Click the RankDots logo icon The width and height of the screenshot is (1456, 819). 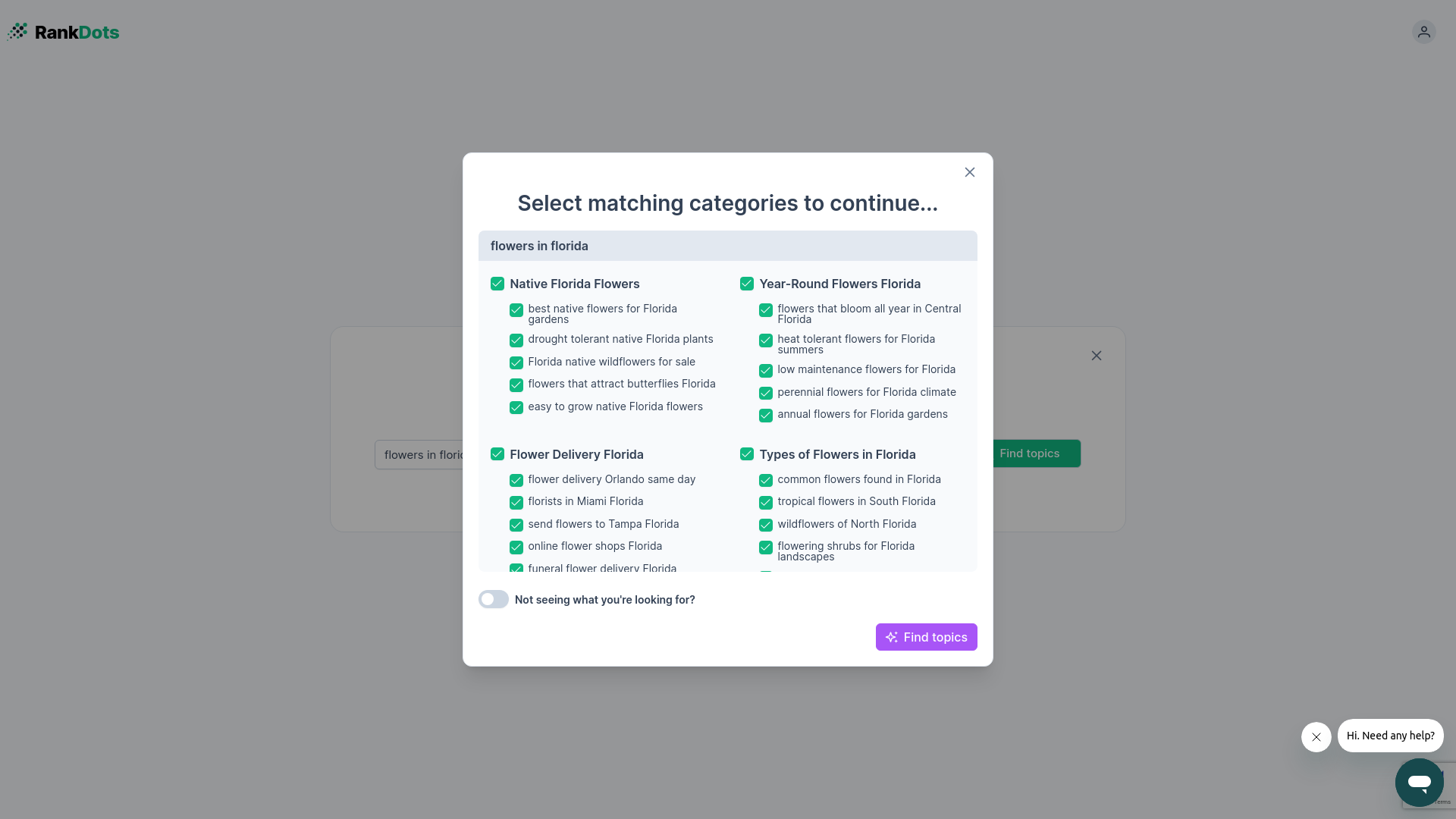pyautogui.click(x=18, y=32)
